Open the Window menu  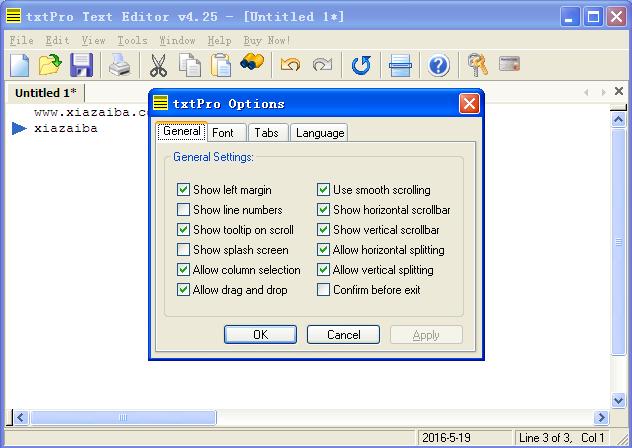tap(177, 40)
